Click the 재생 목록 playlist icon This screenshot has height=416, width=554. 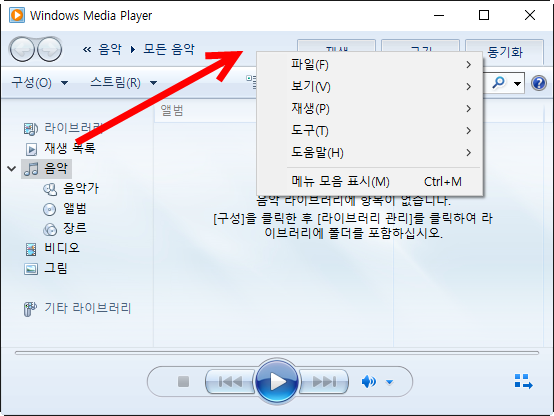click(x=31, y=149)
